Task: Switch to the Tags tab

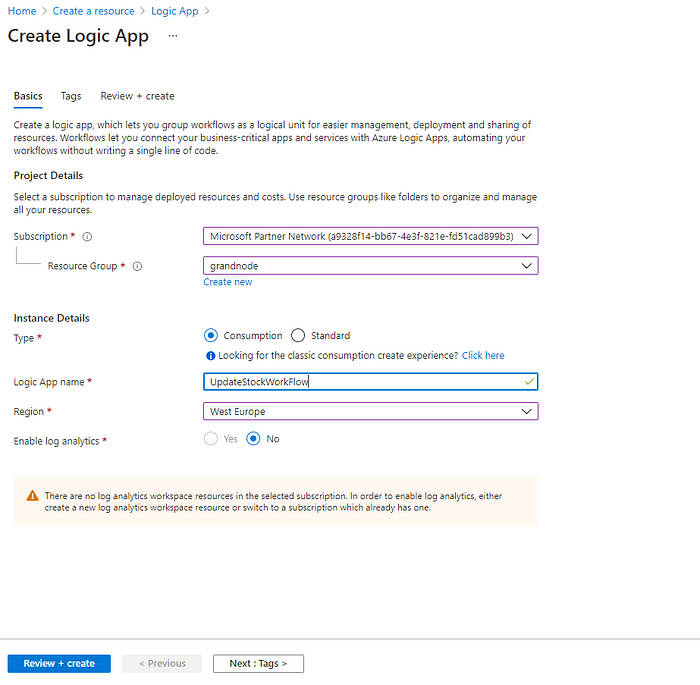Action: [71, 96]
